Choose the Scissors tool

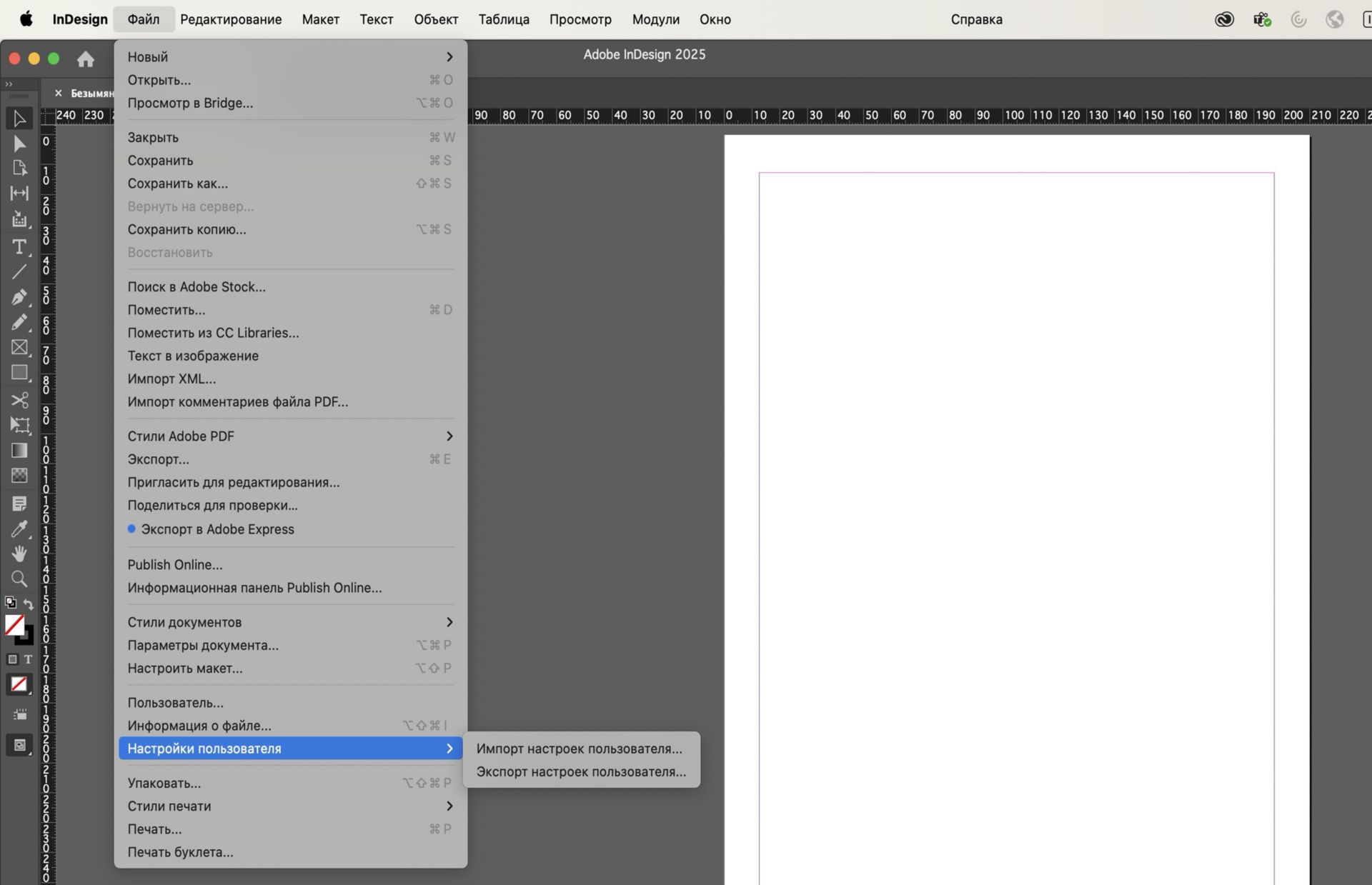(x=19, y=399)
